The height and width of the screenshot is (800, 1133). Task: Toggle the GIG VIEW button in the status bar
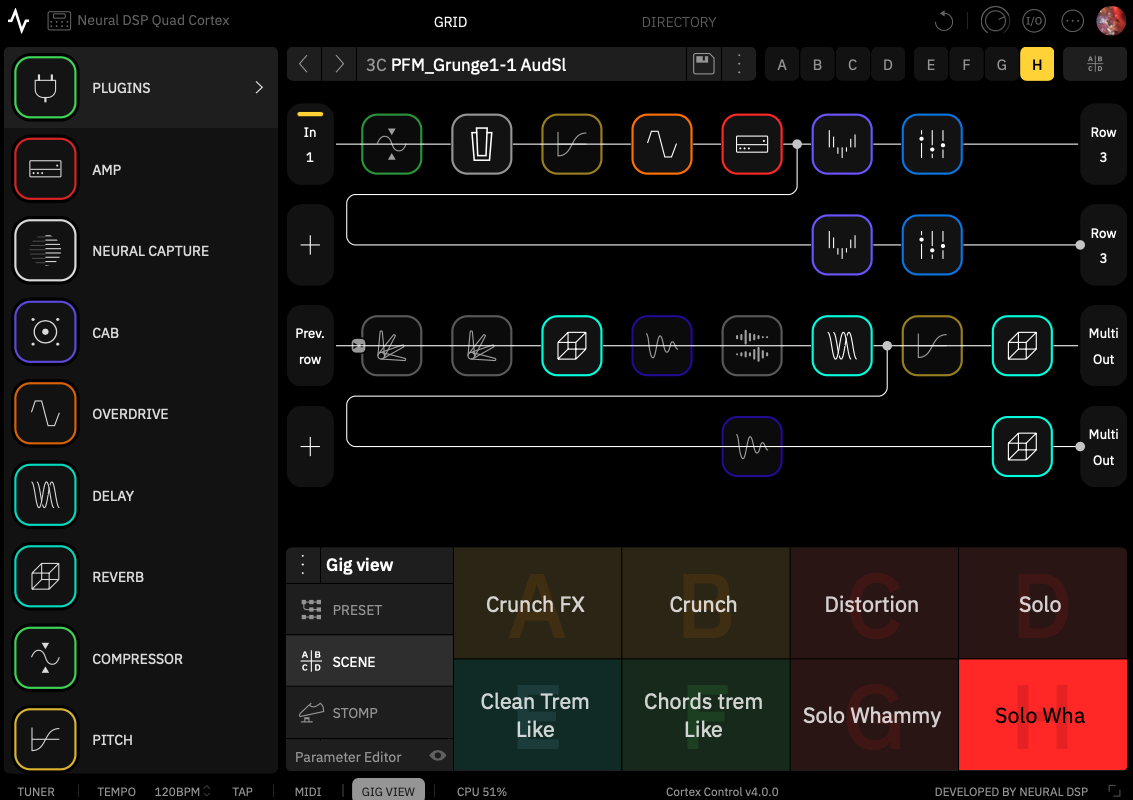tap(388, 791)
